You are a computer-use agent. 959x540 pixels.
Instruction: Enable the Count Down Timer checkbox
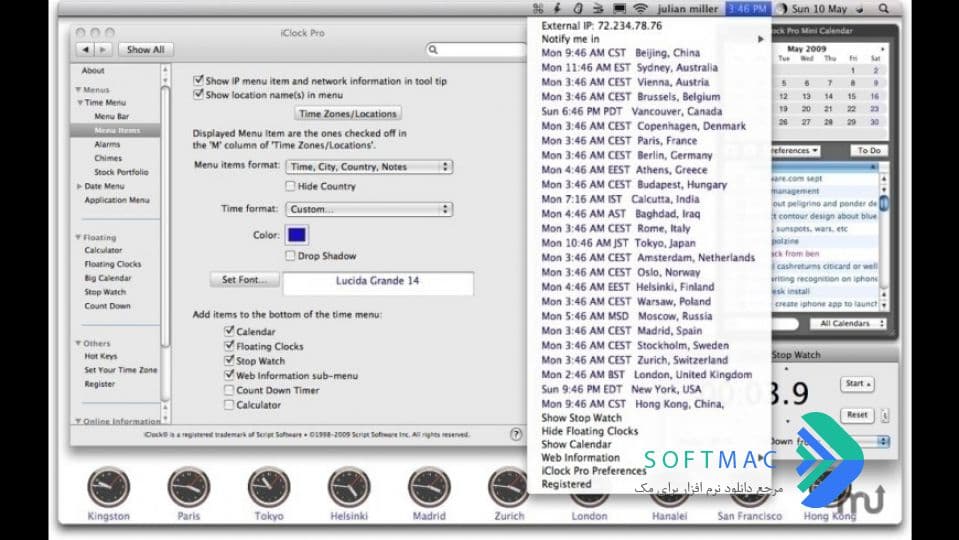click(x=229, y=390)
